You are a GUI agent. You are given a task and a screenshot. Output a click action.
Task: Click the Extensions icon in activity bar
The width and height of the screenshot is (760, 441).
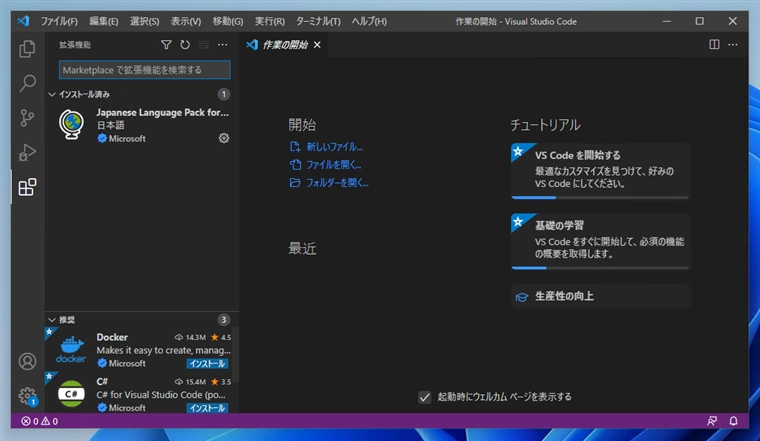click(27, 187)
